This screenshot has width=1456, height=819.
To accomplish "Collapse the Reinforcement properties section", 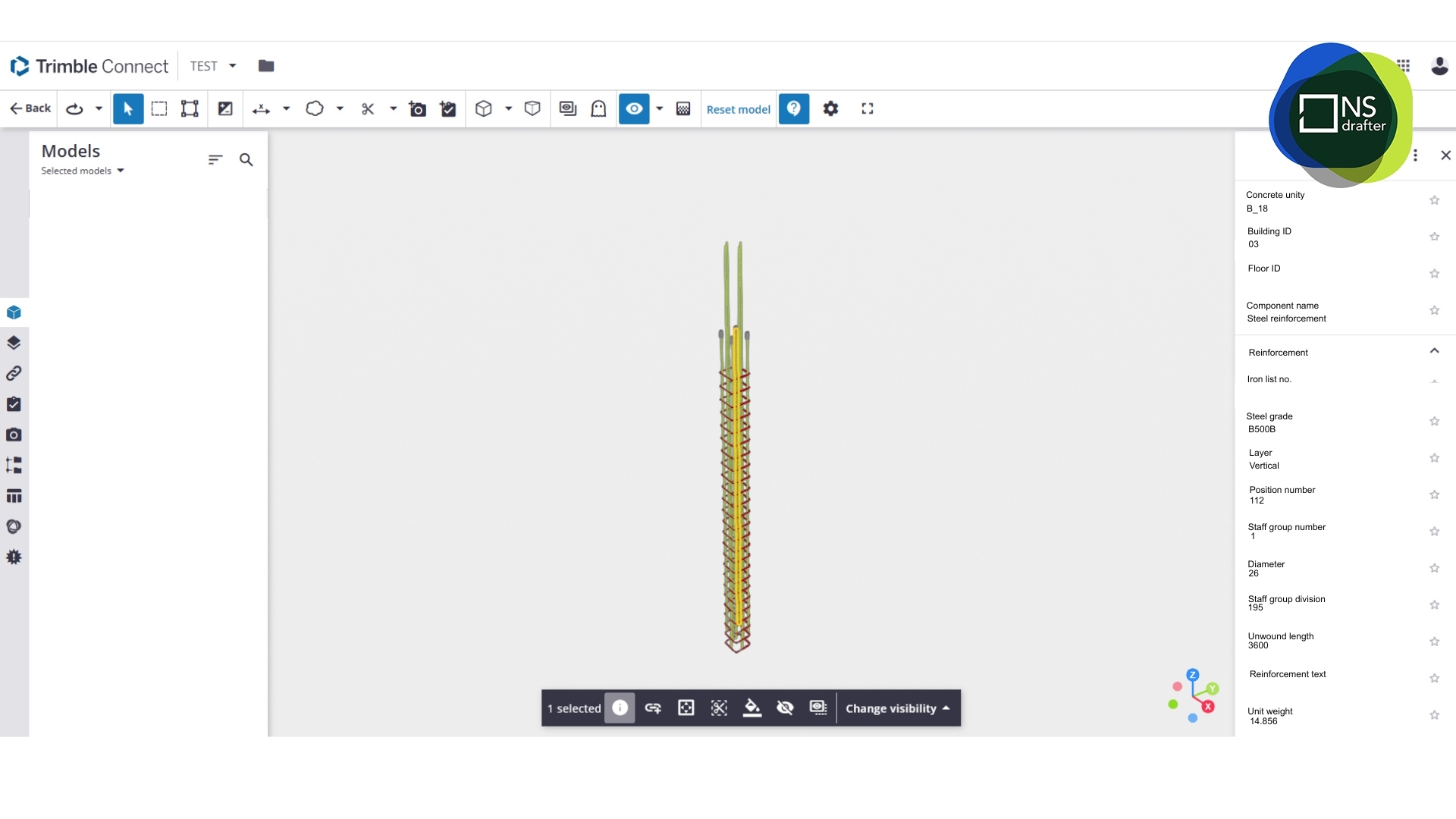I will click(x=1435, y=350).
